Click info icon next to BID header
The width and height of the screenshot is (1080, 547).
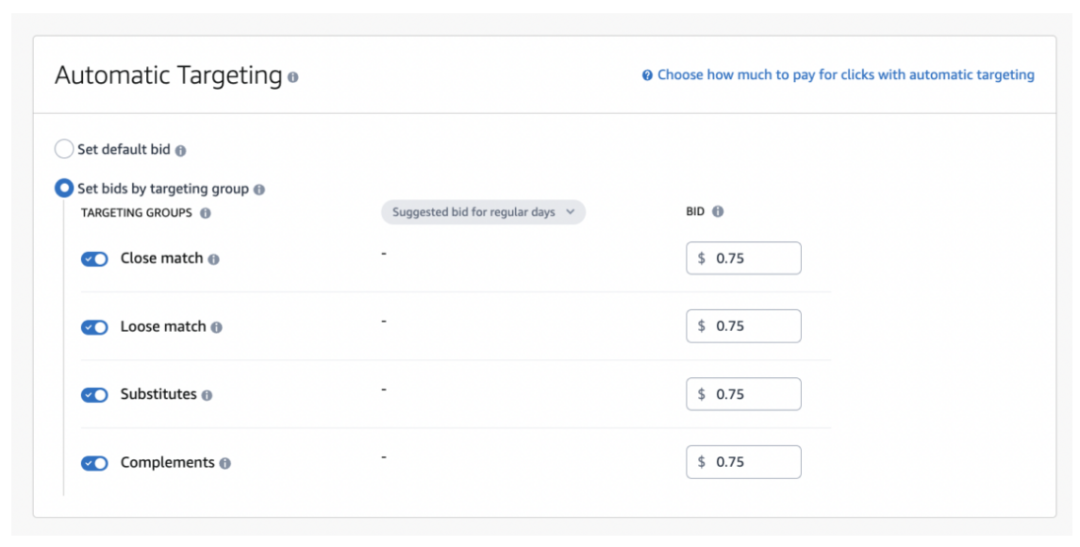click(718, 212)
